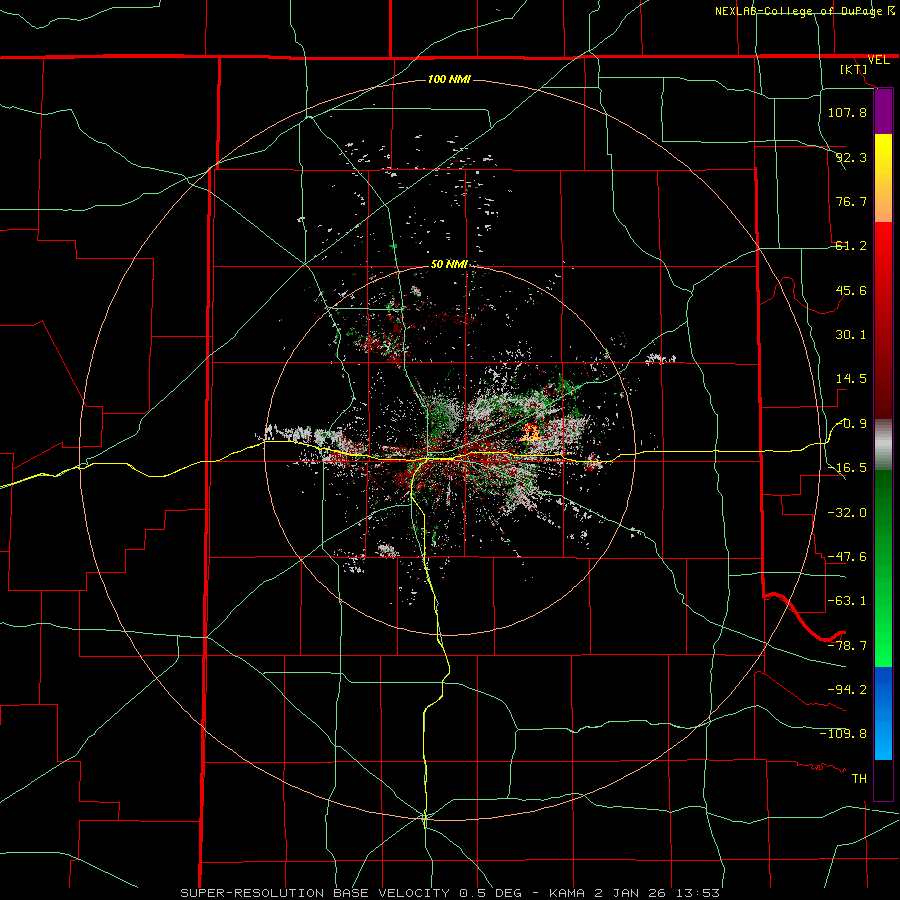900x900 pixels.
Task: Click the TH legend label
Action: point(859,778)
